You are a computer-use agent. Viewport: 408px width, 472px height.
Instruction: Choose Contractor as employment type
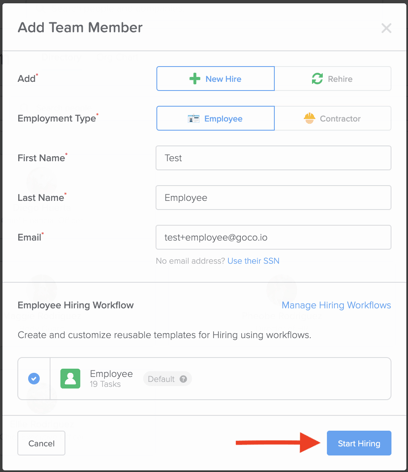pos(333,118)
